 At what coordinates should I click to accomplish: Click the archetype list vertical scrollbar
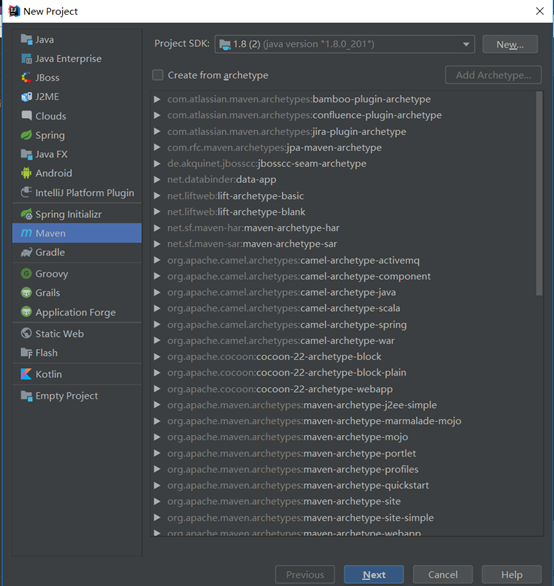(x=539, y=194)
